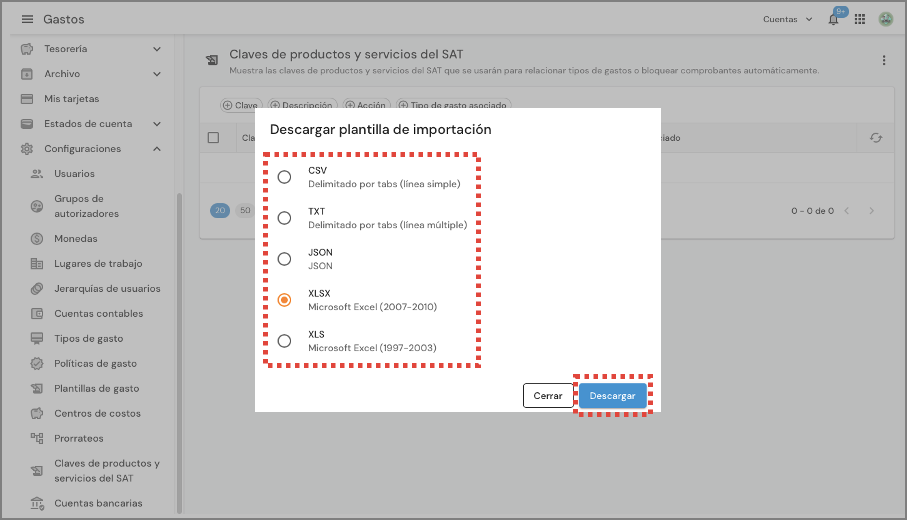
Task: Go to previous page of results
Action: pyautogui.click(x=846, y=211)
